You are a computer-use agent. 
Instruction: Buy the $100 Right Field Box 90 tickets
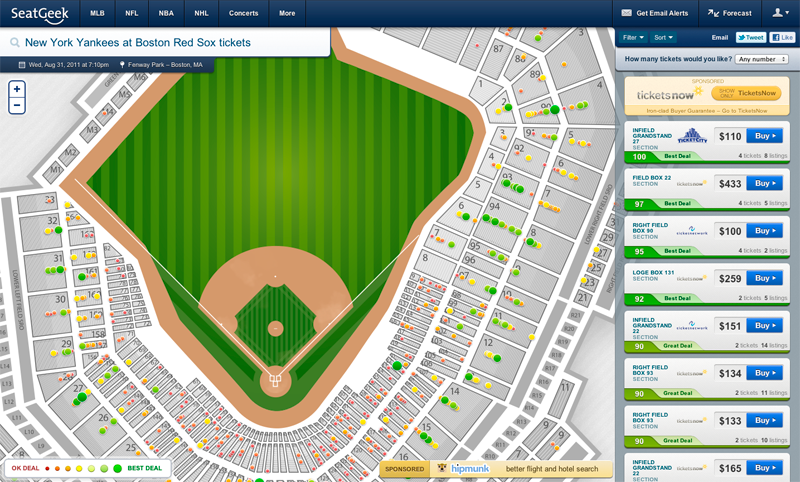coord(764,231)
